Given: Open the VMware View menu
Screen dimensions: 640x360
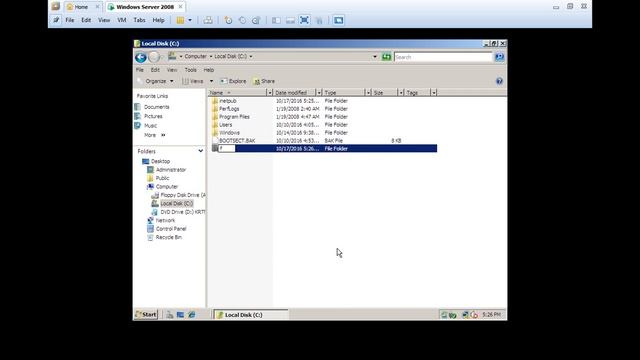Looking at the screenshot, I should (104, 20).
